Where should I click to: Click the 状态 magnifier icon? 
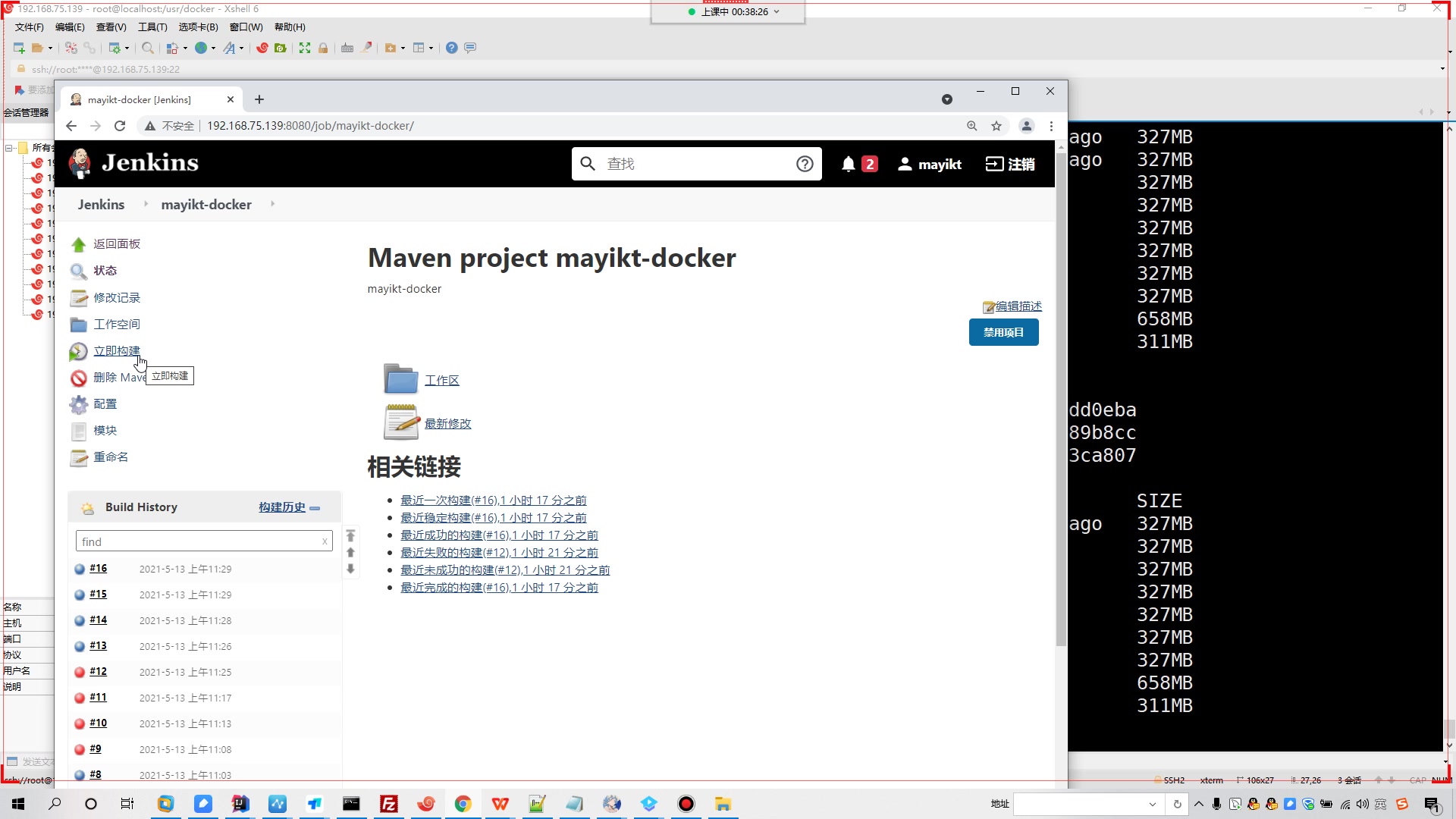point(78,271)
